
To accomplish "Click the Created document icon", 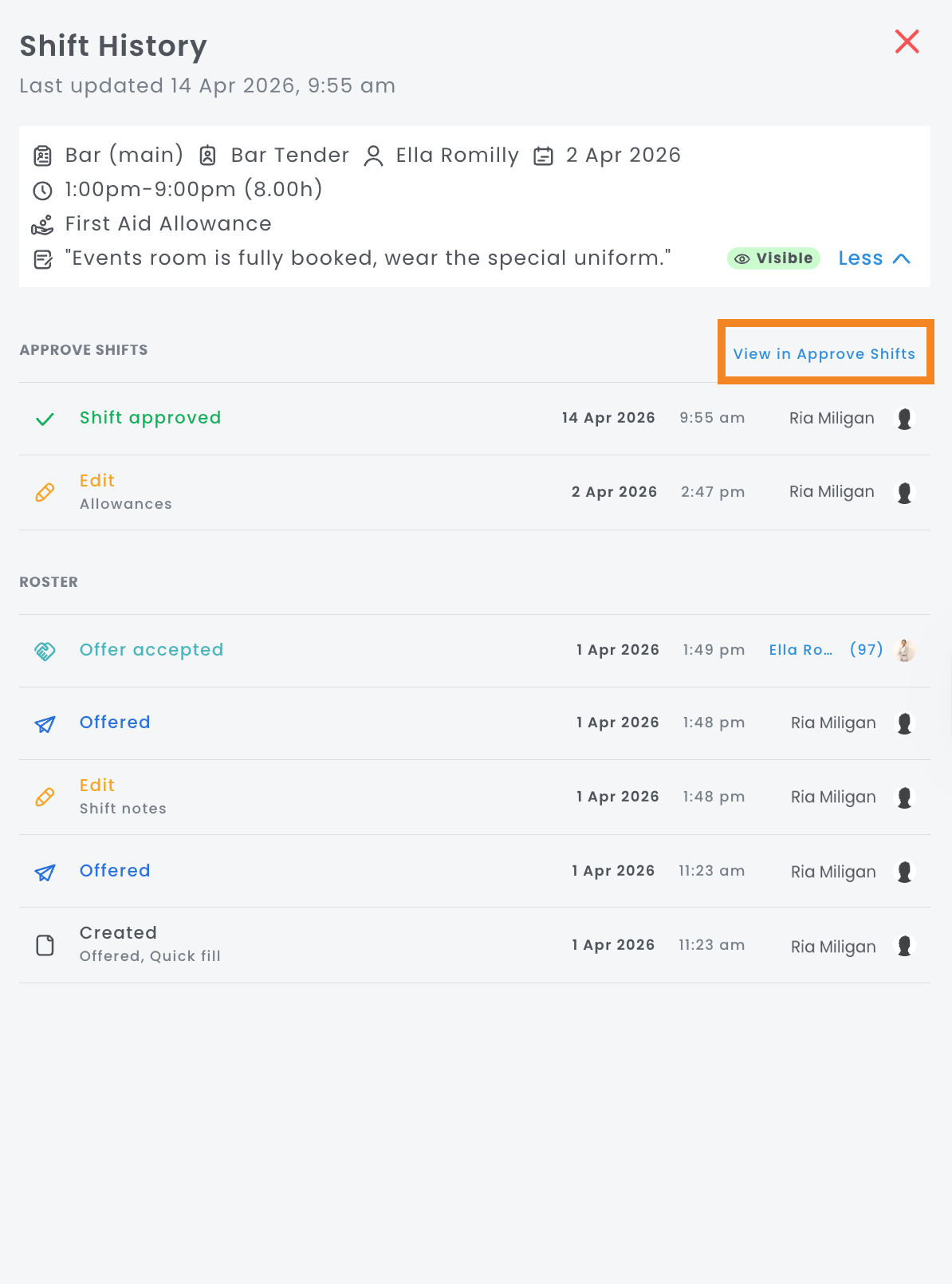I will coord(45,945).
